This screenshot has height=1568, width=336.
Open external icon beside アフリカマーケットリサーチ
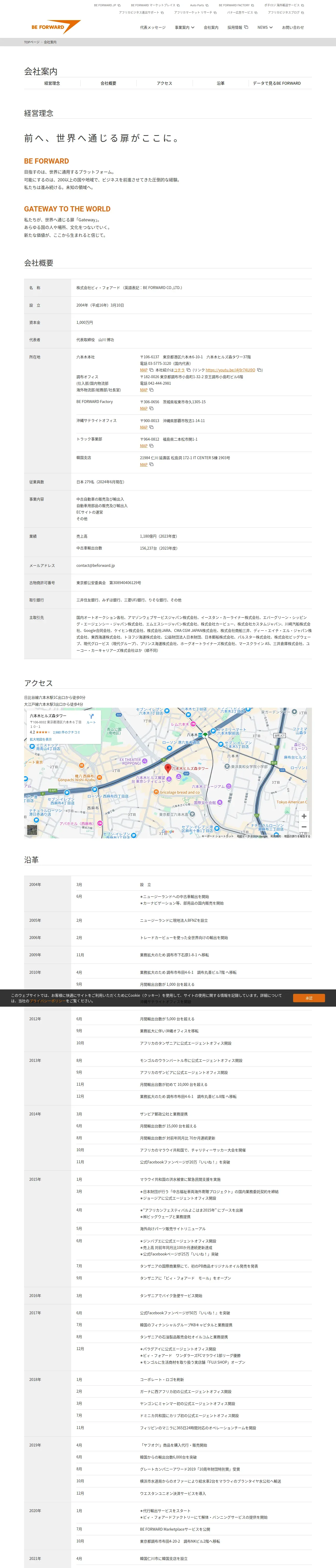pos(215,12)
